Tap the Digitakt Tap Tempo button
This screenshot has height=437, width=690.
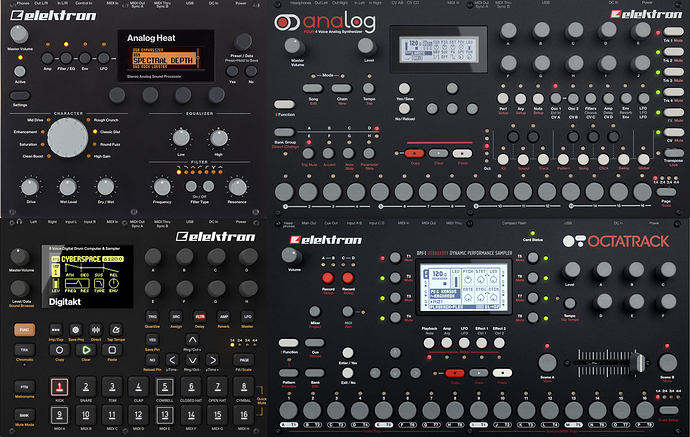116,330
